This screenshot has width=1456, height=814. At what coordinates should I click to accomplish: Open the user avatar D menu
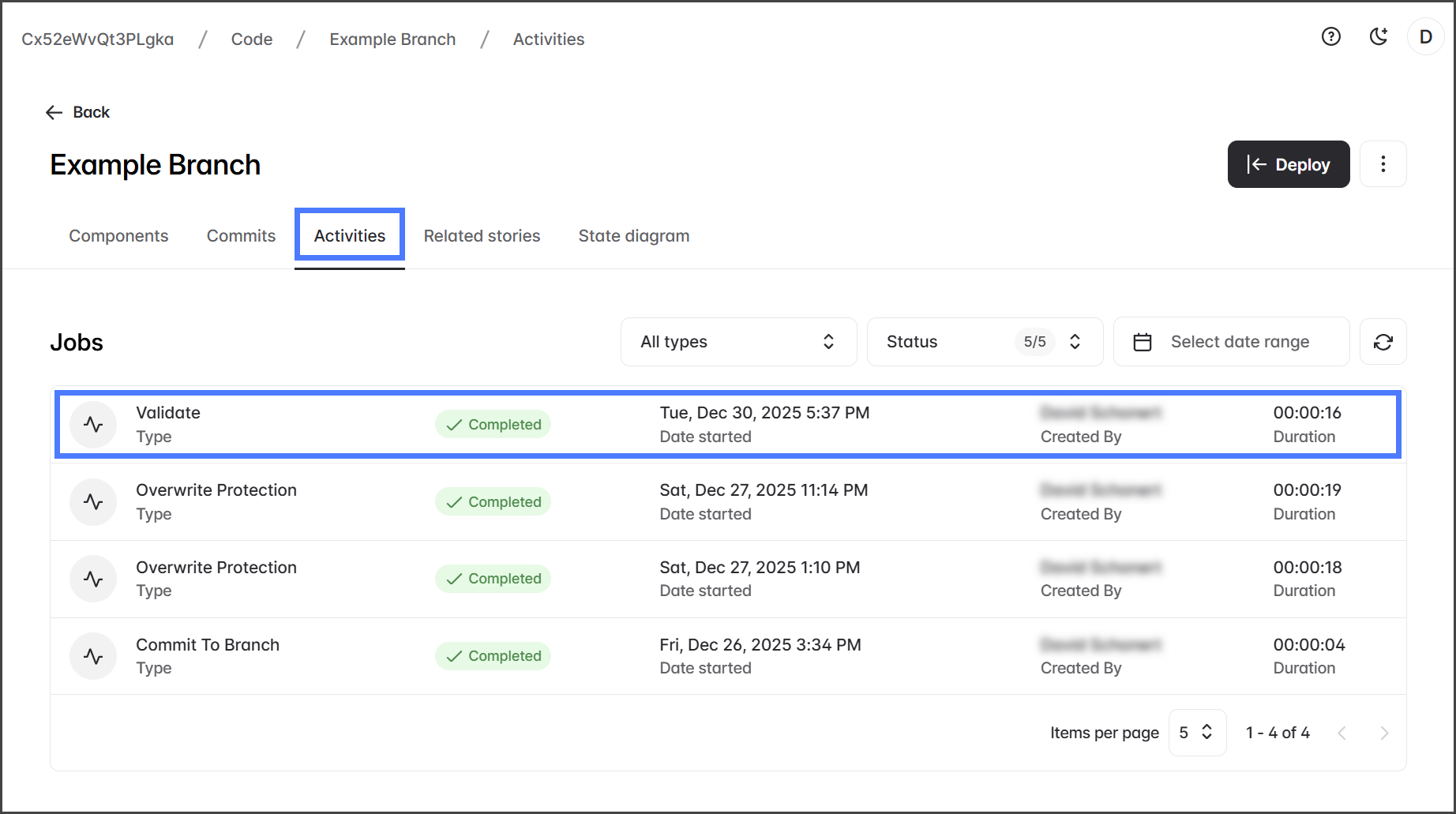[x=1425, y=37]
